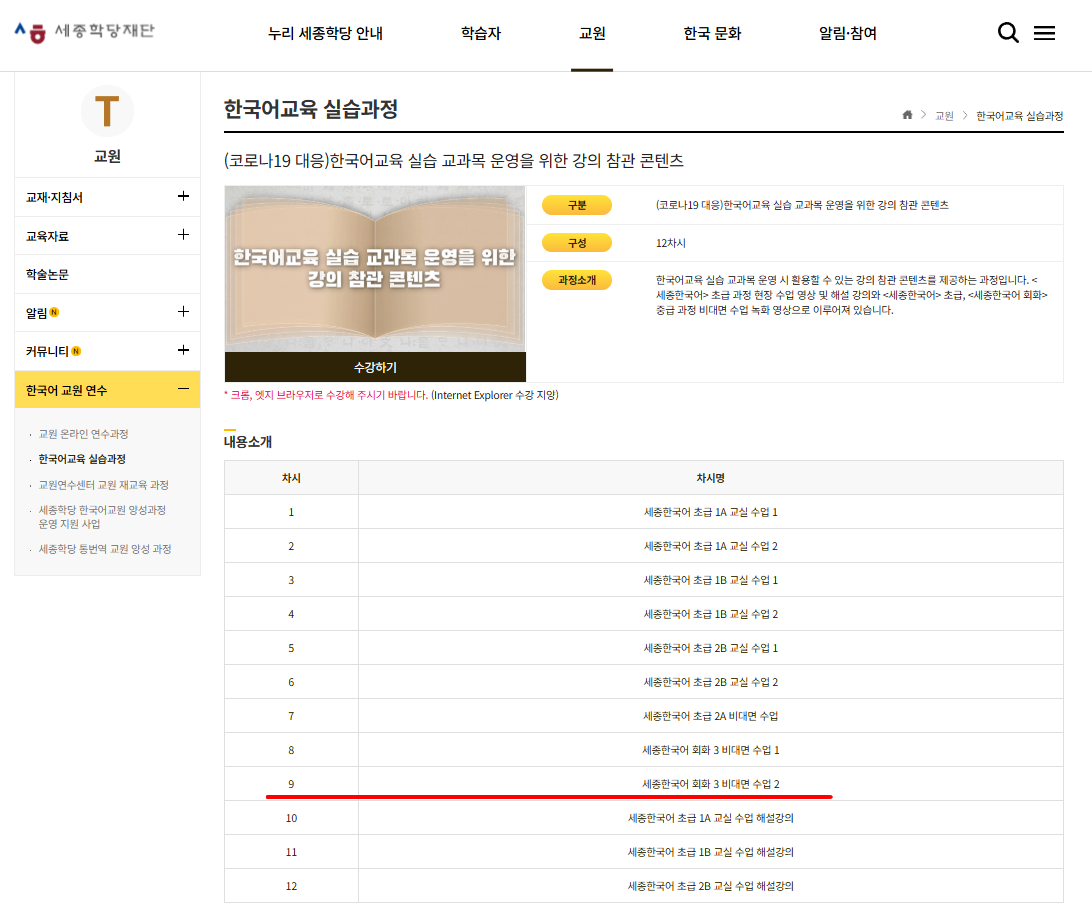1092x924 pixels.
Task: Click the large T 교원 icon
Action: click(x=107, y=111)
